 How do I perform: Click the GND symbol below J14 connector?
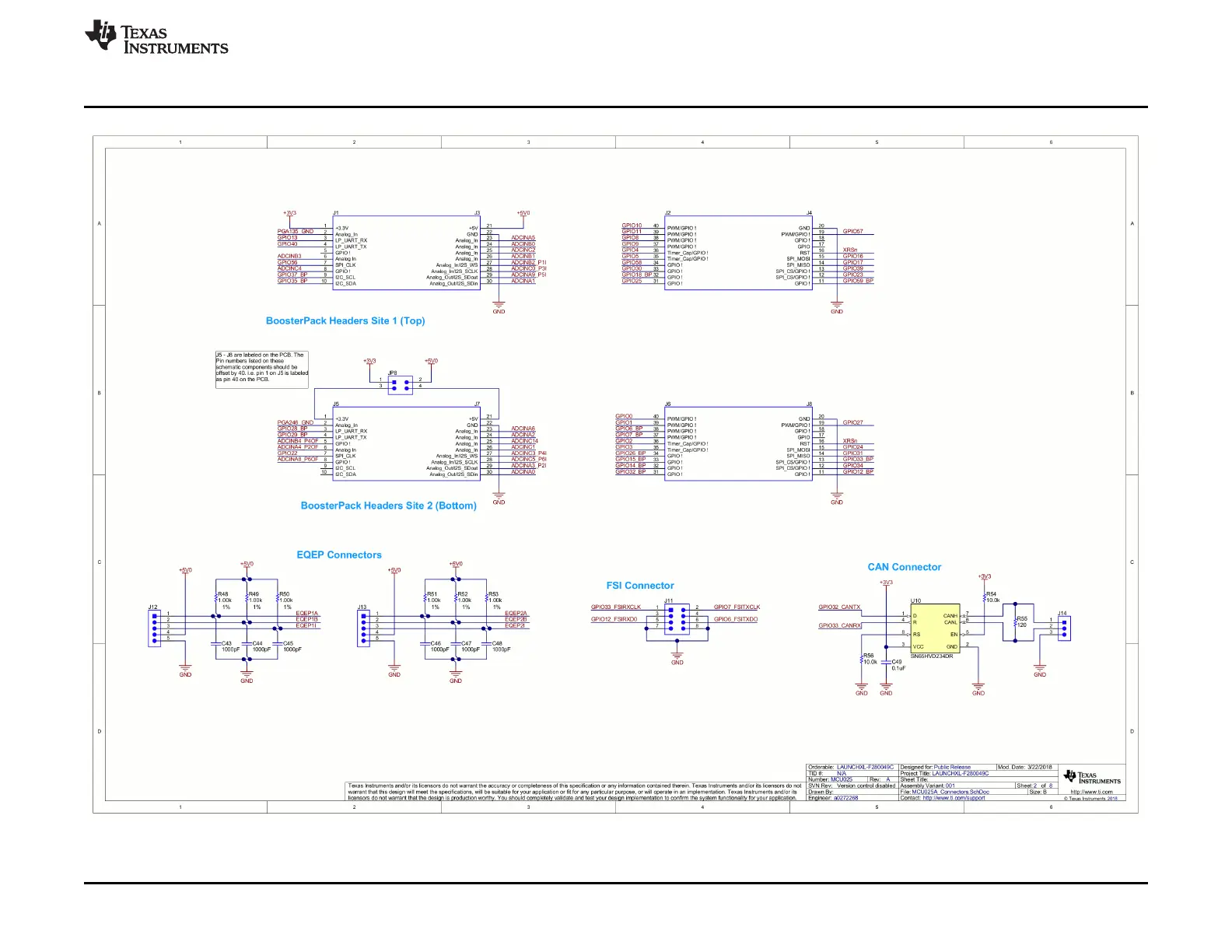(1040, 670)
